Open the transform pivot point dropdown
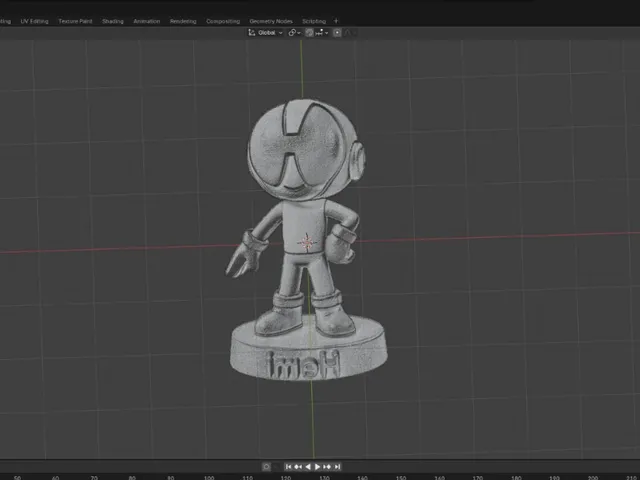The width and height of the screenshot is (640, 480). pos(294,33)
